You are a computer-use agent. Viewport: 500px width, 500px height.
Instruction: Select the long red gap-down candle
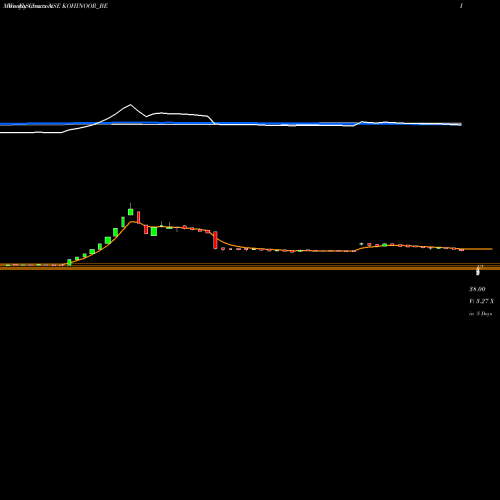point(215,240)
